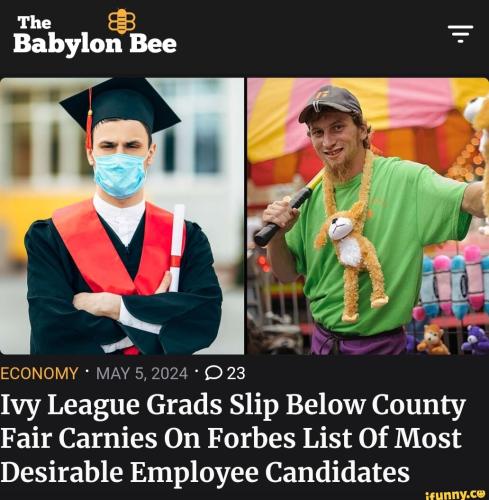The image size is (489, 500).
Task: Click the graduation cap in left photo
Action: pyautogui.click(x=118, y=105)
